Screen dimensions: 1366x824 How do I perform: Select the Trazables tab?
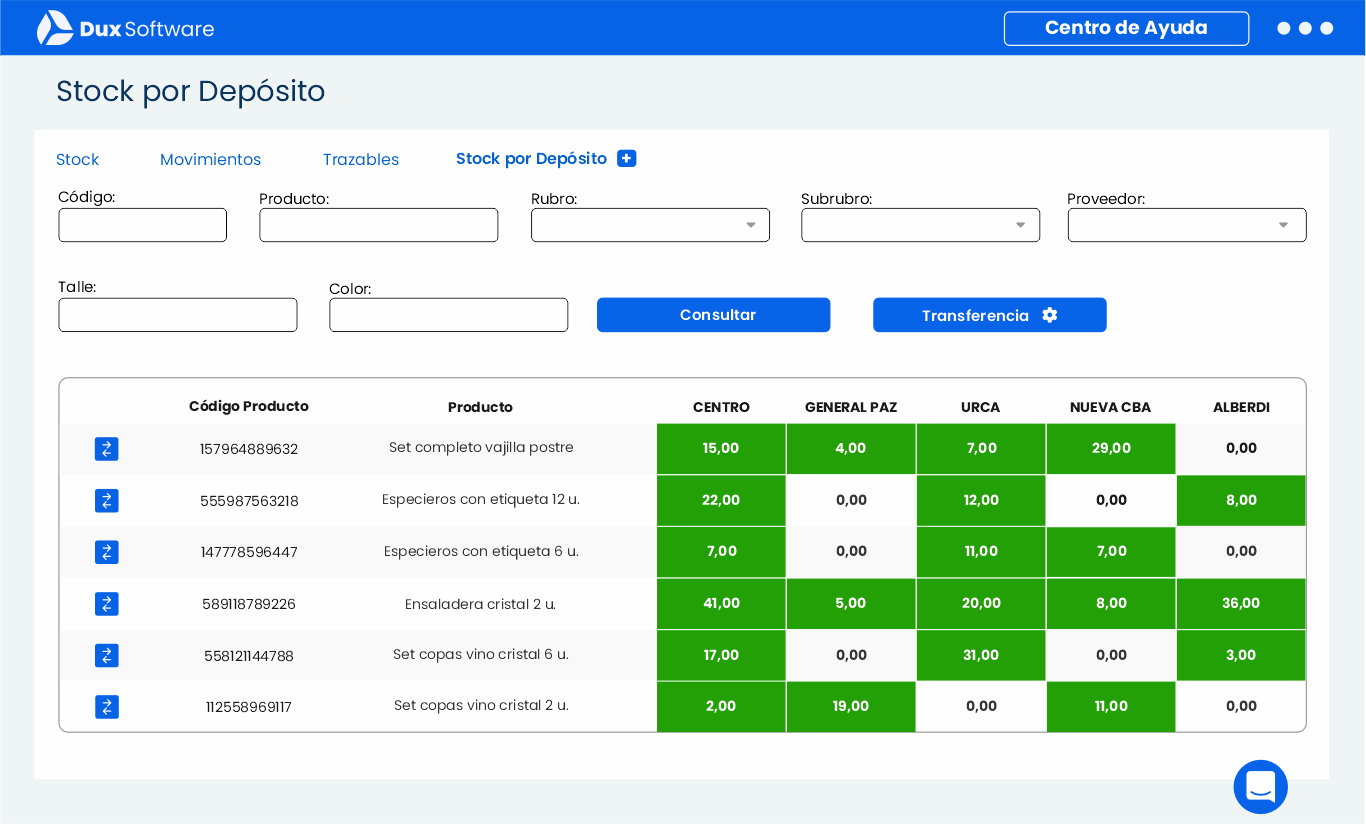click(360, 159)
